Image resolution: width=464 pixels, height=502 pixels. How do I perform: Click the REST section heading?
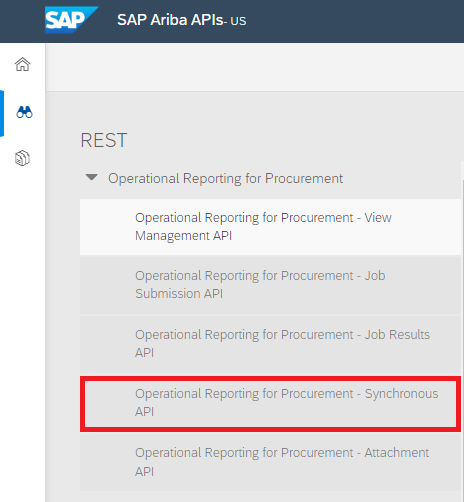[104, 140]
